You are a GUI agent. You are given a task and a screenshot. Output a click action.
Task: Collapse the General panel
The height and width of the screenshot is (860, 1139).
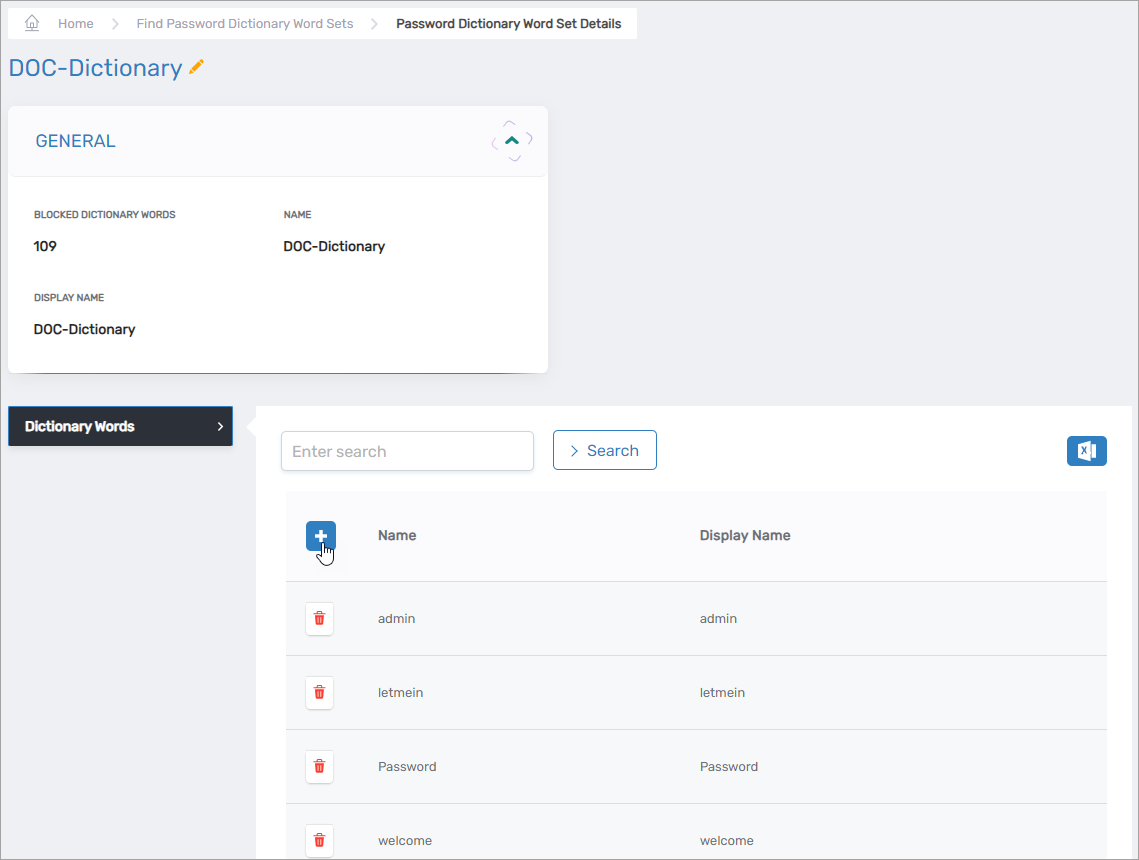coord(512,141)
